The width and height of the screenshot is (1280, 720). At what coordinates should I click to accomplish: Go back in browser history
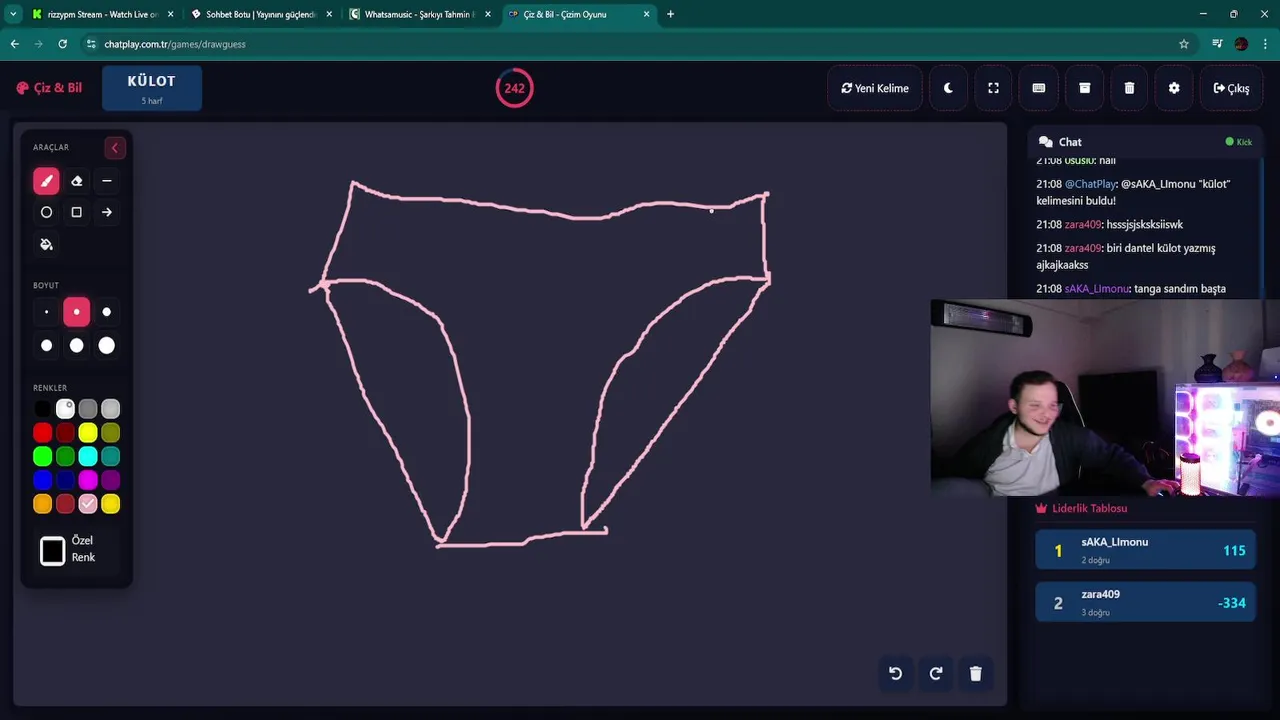[x=14, y=44]
